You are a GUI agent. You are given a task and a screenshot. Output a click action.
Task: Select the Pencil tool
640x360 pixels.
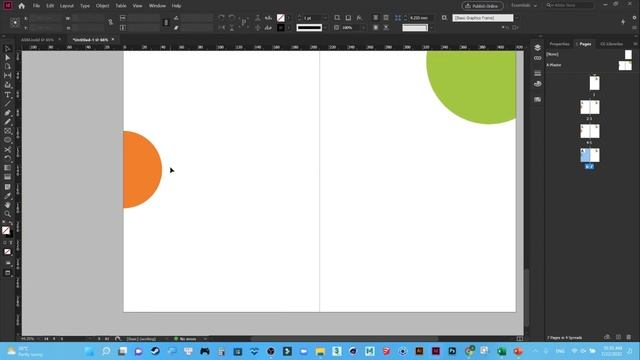[x=7, y=122]
